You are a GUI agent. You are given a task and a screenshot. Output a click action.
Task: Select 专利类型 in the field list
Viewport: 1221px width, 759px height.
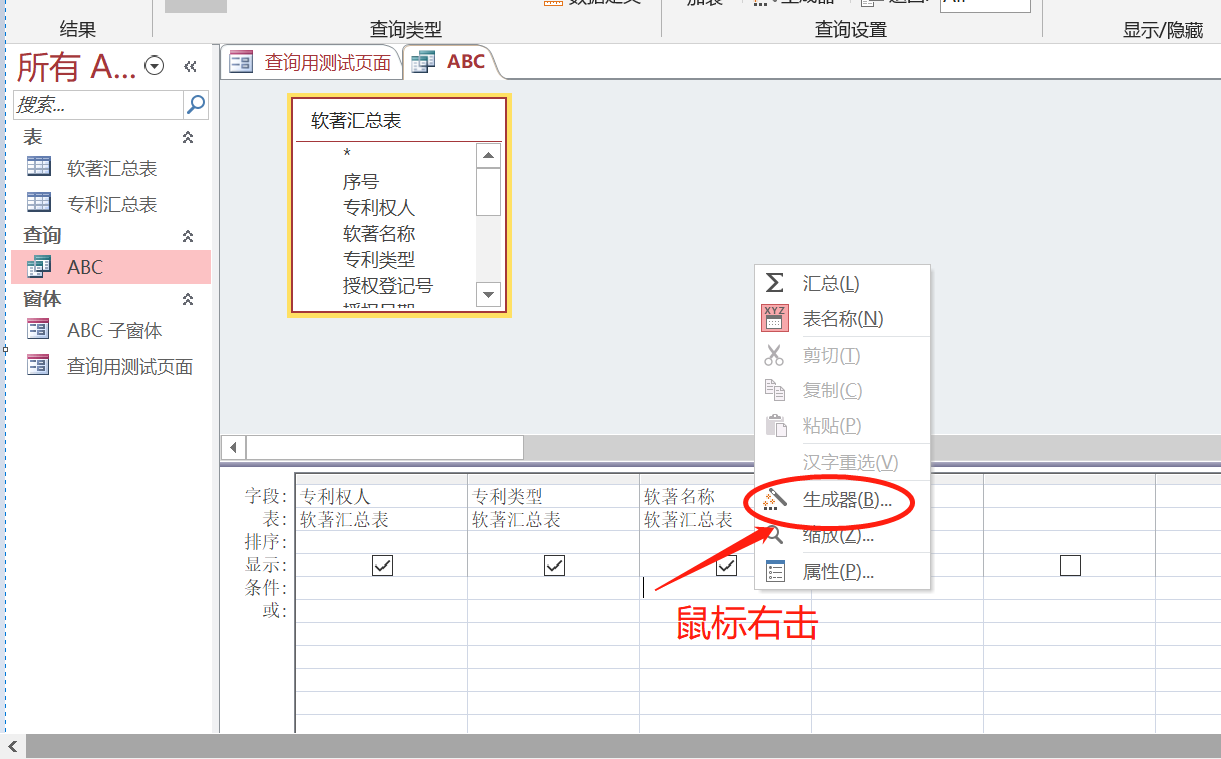(x=379, y=260)
